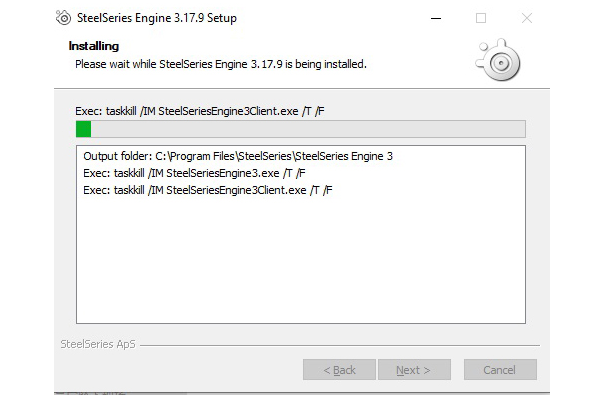Click the 'Please wait while' subtitle text
600x398 pixels.
click(x=221, y=64)
